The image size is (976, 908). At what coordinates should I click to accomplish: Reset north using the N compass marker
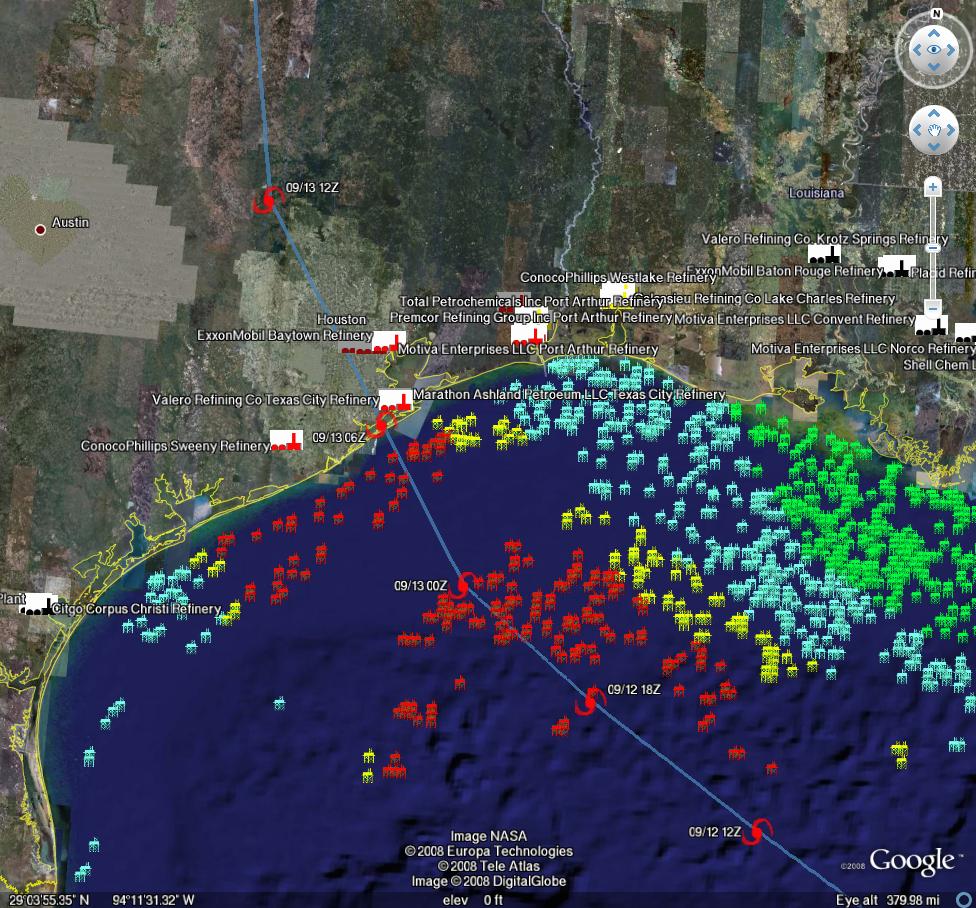[x=936, y=14]
